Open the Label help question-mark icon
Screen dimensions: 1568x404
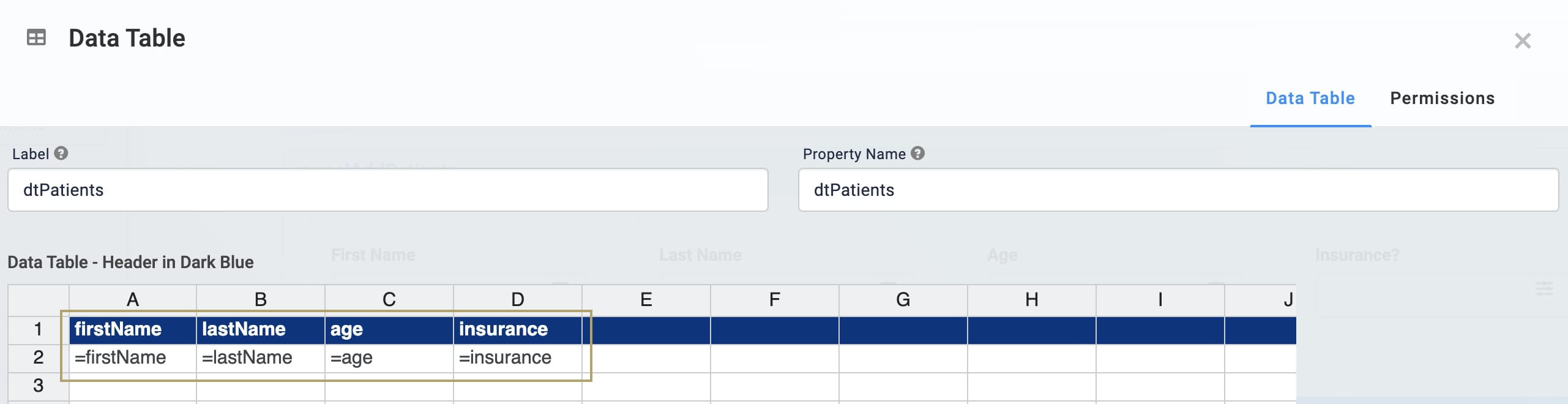click(x=61, y=153)
